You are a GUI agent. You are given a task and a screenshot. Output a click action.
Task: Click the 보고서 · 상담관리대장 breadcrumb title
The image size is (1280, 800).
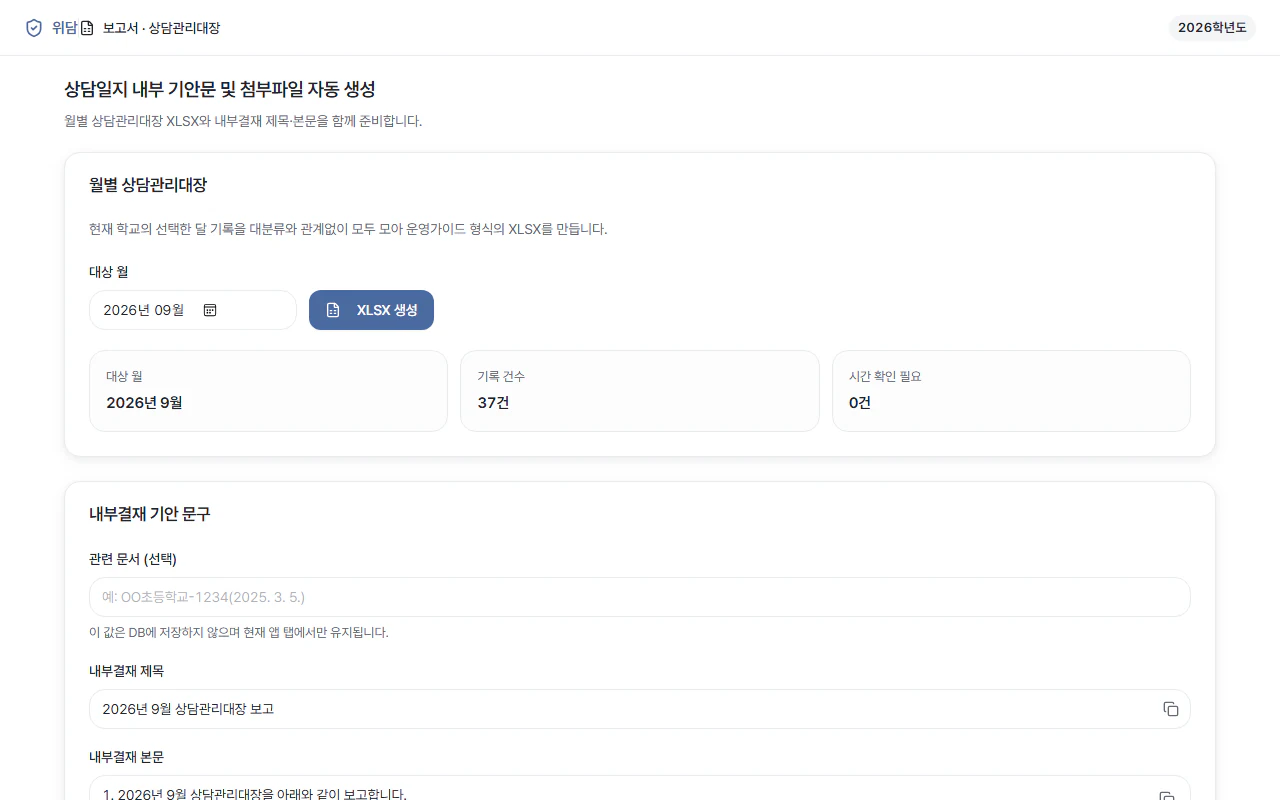pyautogui.click(x=161, y=28)
